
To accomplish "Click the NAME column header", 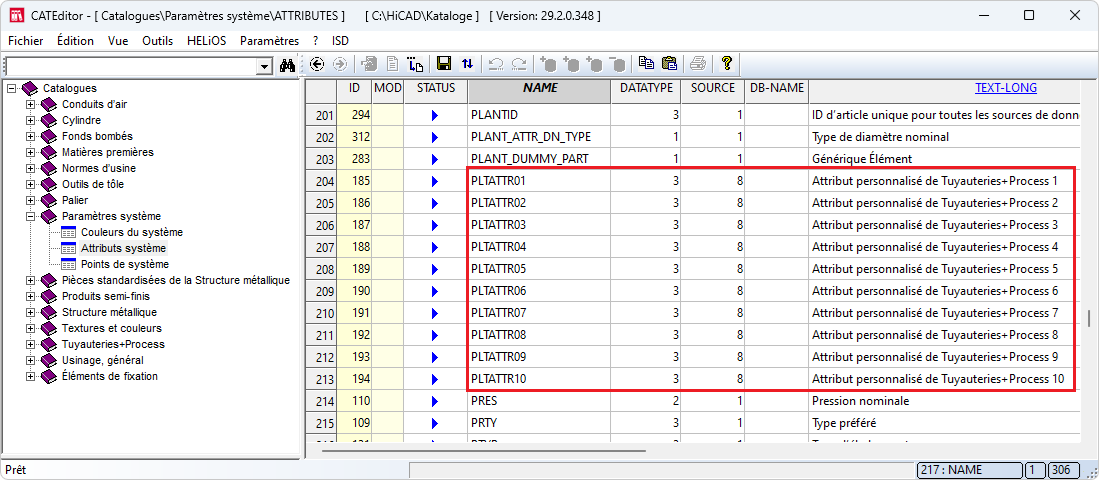I will (540, 88).
